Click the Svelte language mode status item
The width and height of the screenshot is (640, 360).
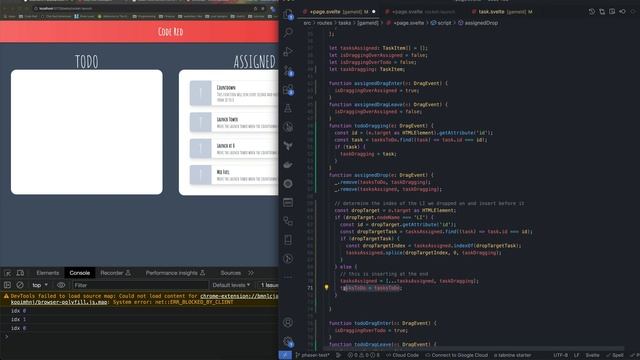tap(592, 355)
